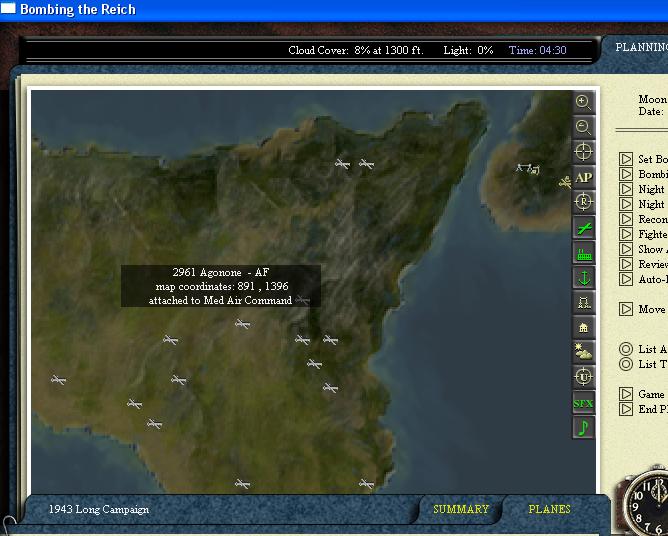
Task: Click the arrow button beside Move
Action: 626,309
